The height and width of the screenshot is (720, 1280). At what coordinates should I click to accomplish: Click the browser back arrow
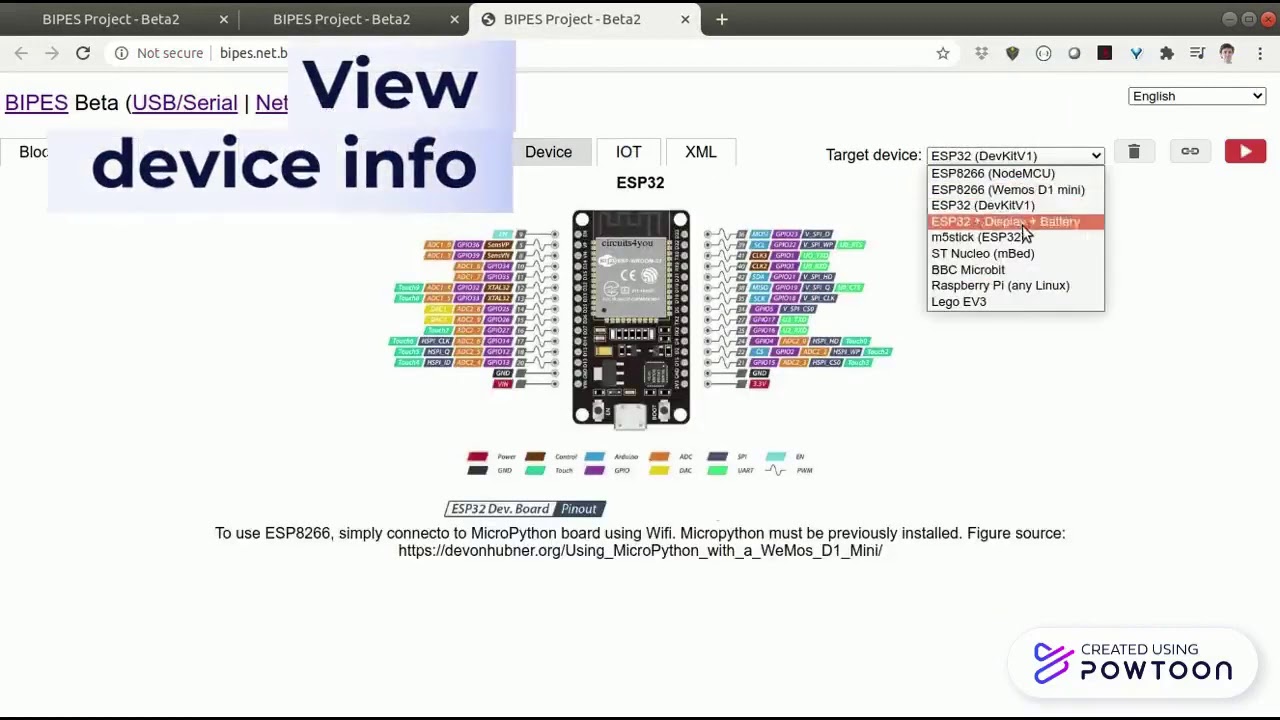point(21,53)
